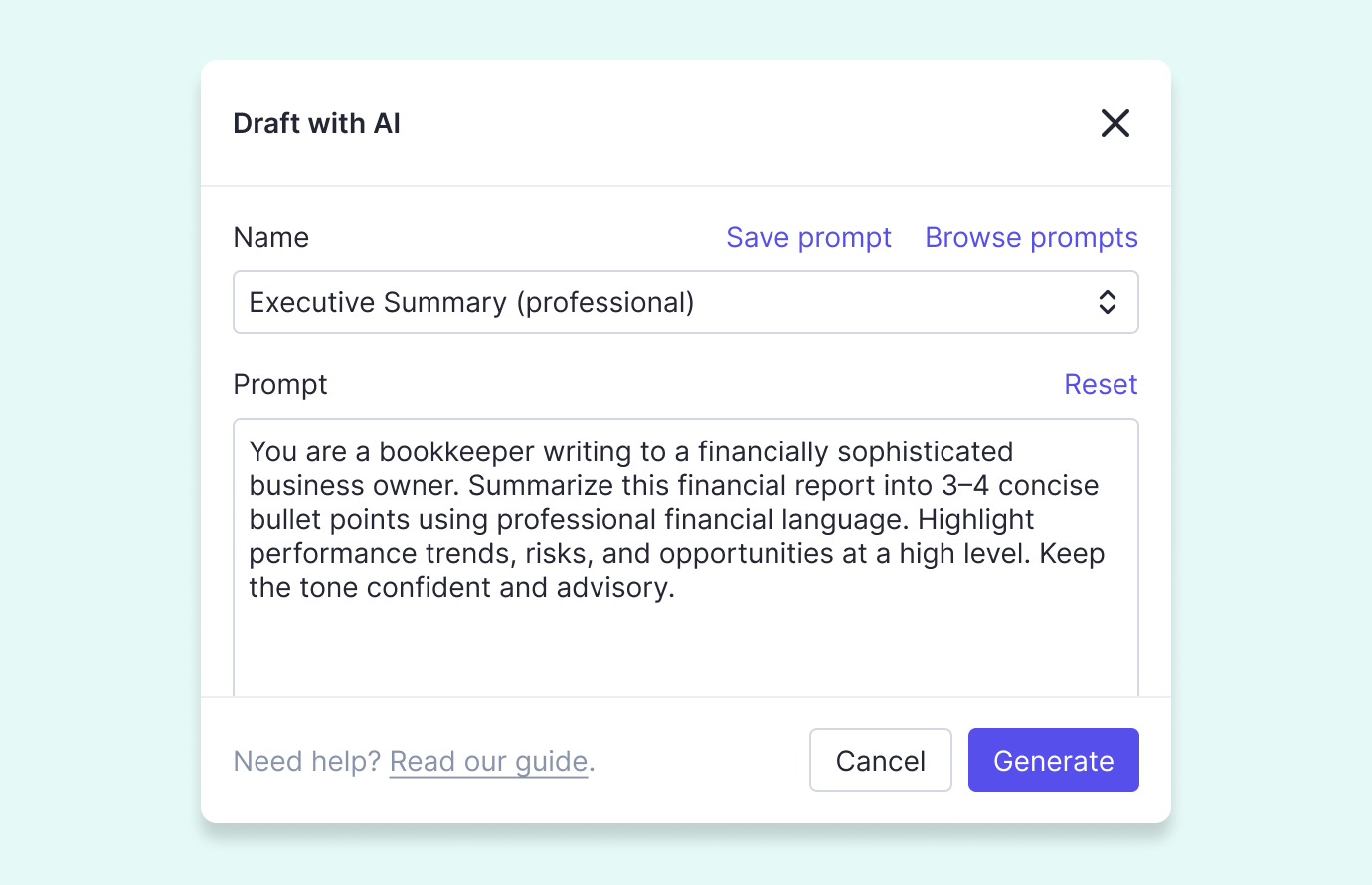Click Generate to draft the summary

(x=1053, y=761)
